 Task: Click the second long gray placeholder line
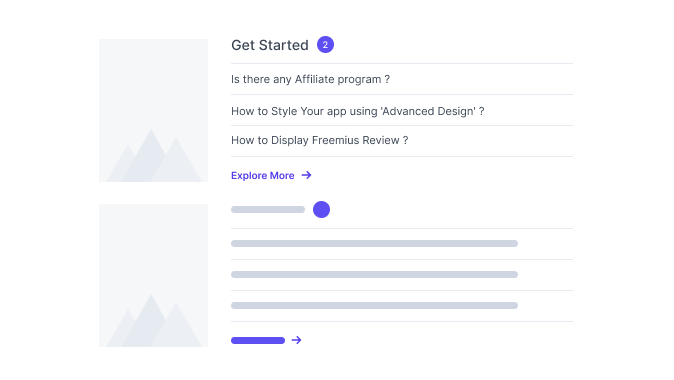tap(374, 274)
